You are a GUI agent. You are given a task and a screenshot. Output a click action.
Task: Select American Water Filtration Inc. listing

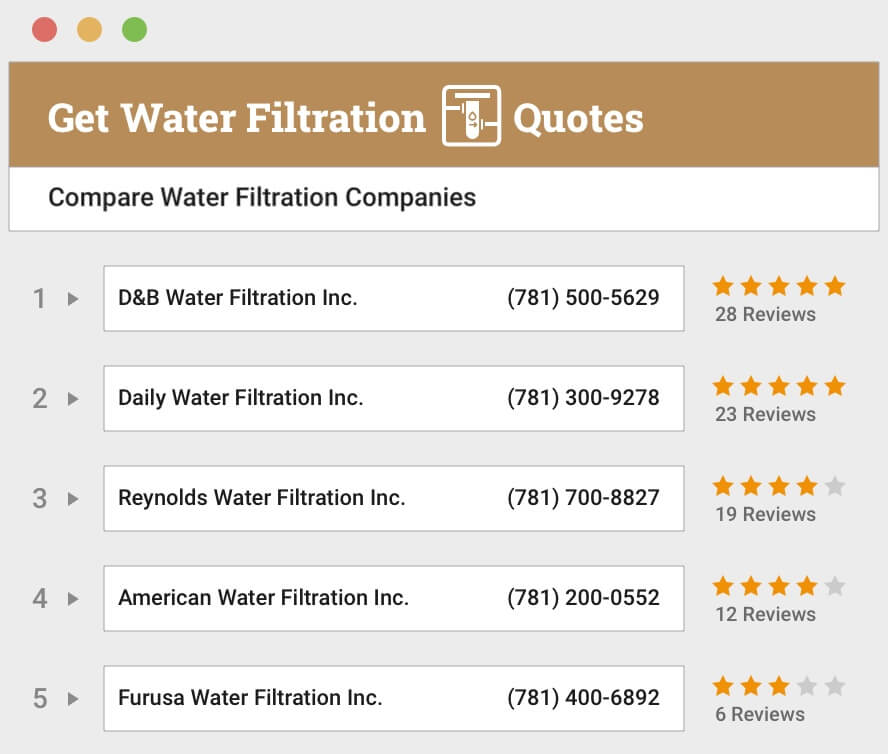(393, 598)
